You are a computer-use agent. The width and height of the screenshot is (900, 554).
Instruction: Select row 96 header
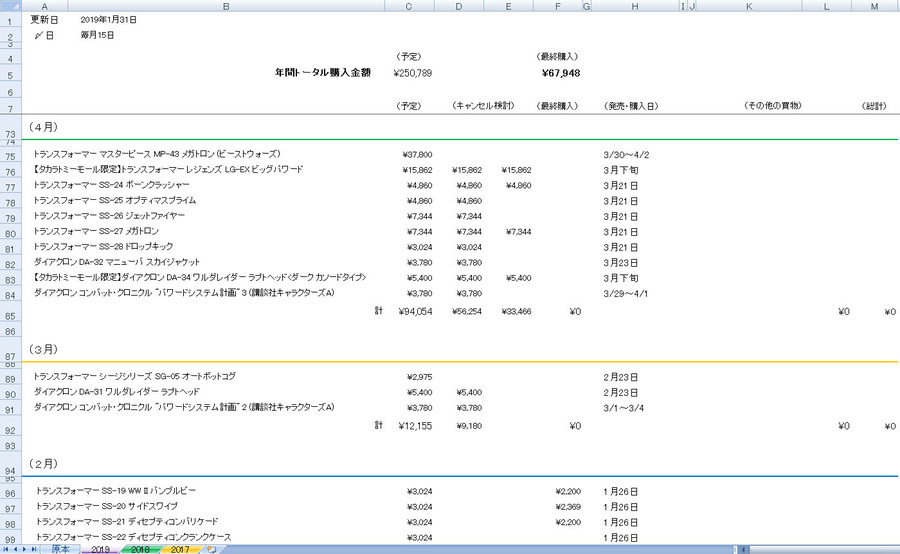pos(10,493)
